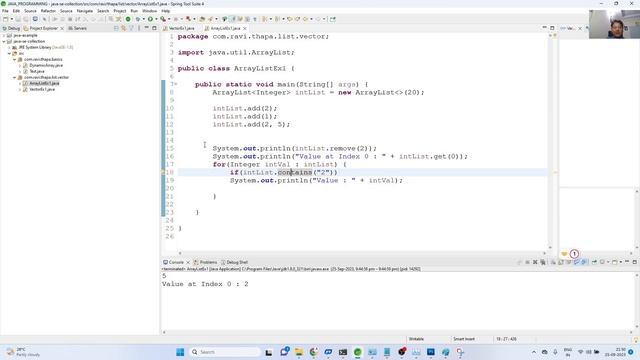Click the Back navigation arrow in toolbar
Image resolution: width=640 pixels, height=360 pixels.
pyautogui.click(x=305, y=19)
